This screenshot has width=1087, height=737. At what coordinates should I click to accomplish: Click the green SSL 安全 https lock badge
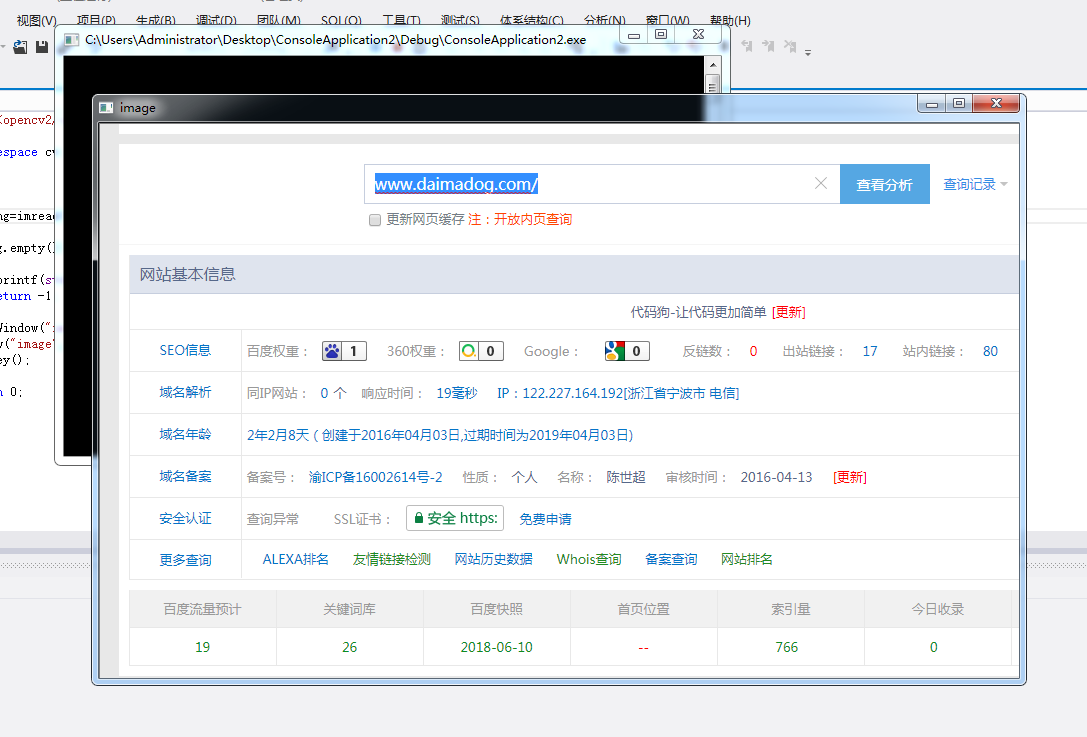click(455, 518)
